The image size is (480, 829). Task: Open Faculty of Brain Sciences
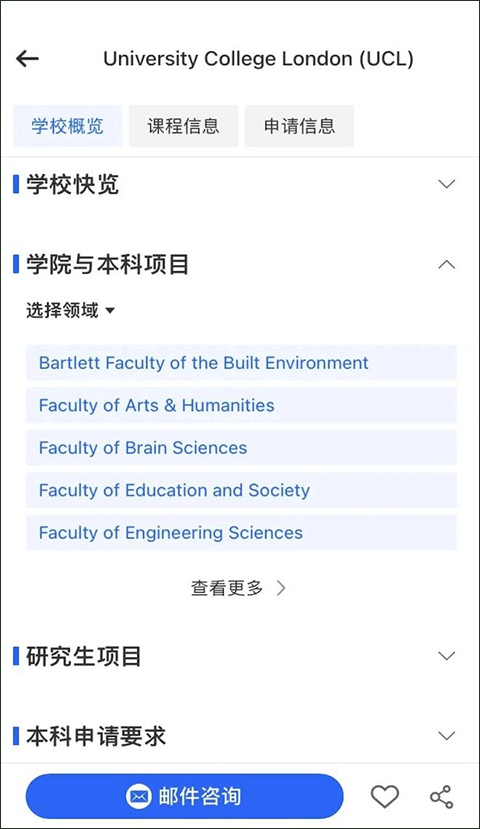pos(241,448)
